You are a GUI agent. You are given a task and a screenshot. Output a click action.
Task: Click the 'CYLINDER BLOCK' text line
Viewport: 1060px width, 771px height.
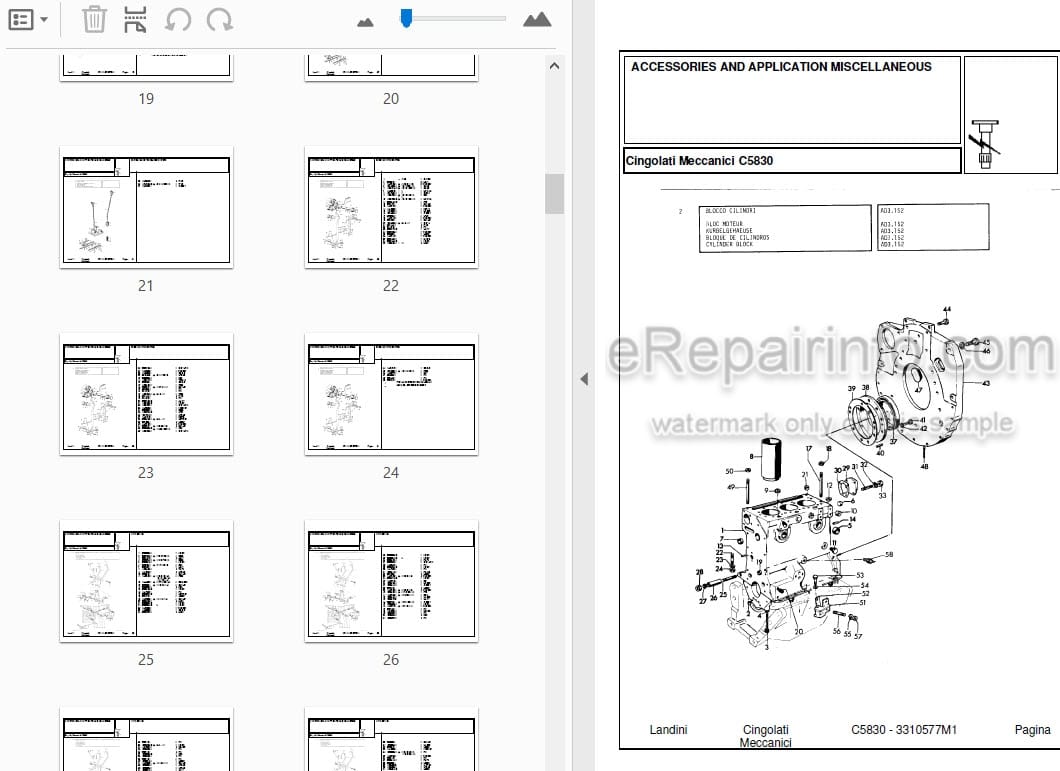coord(729,244)
